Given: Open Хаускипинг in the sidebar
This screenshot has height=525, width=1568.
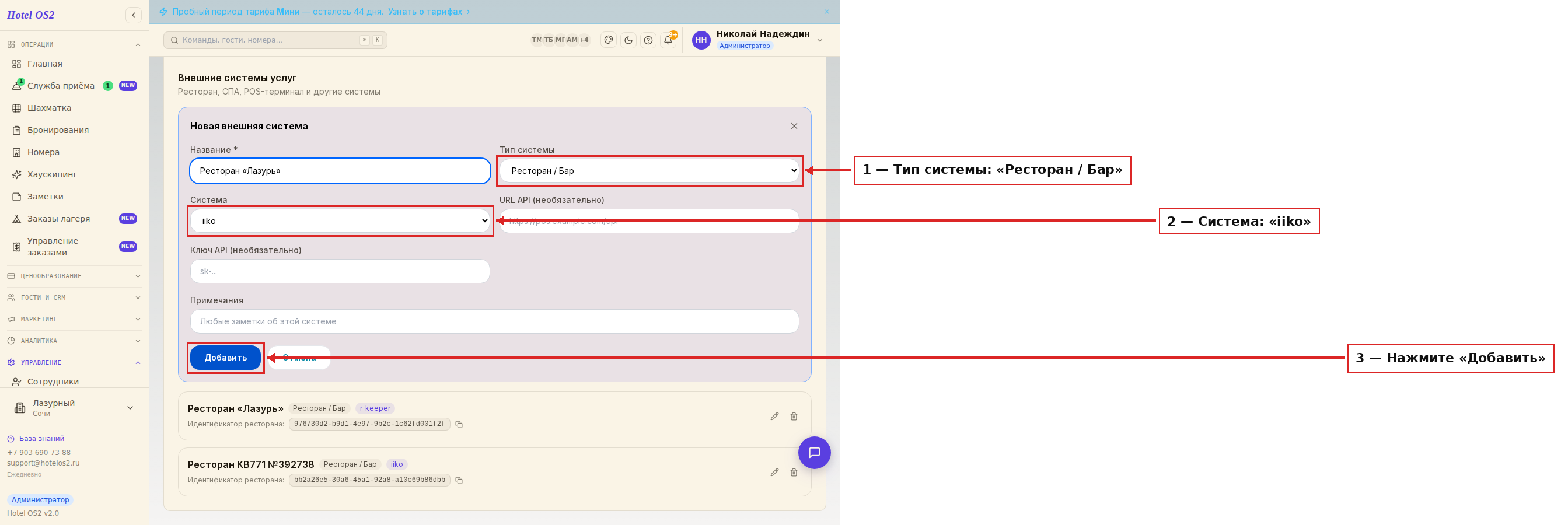Looking at the screenshot, I should 74,174.
